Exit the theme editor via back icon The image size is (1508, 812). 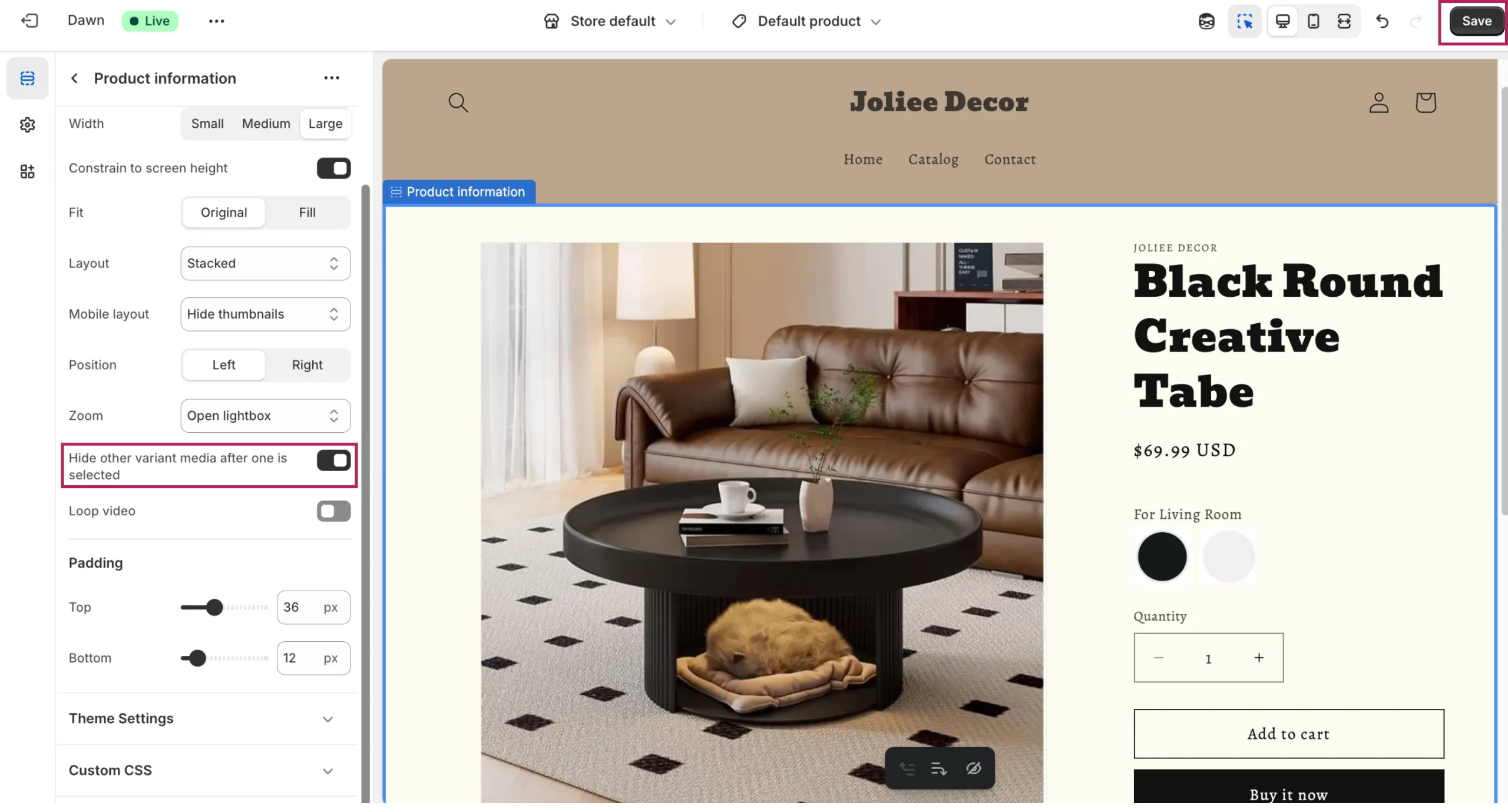pos(29,21)
